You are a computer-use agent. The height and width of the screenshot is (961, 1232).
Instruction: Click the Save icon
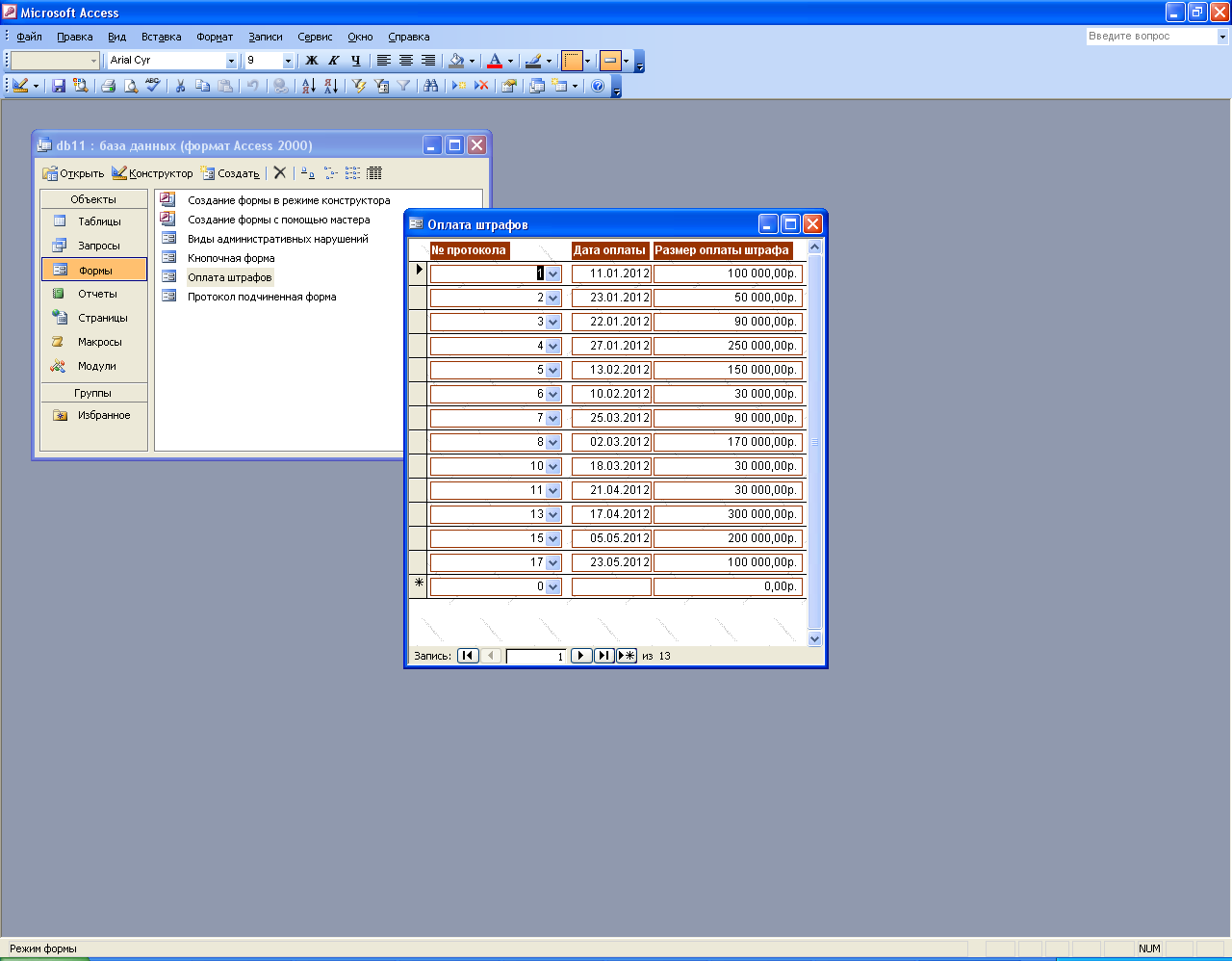[58, 86]
